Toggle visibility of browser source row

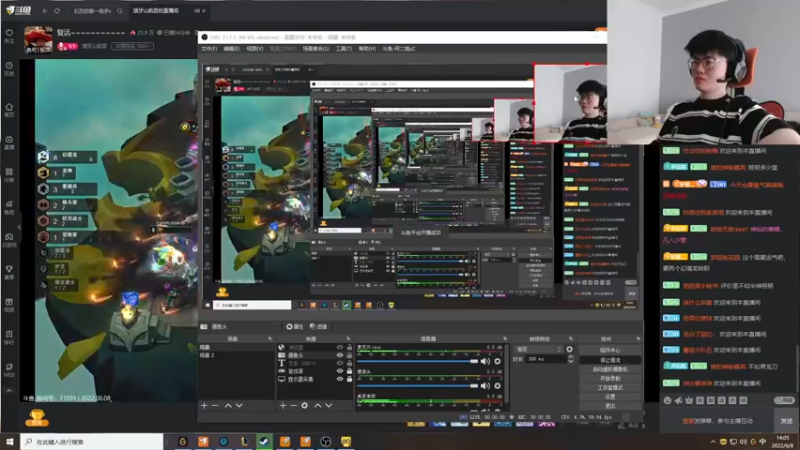click(340, 347)
